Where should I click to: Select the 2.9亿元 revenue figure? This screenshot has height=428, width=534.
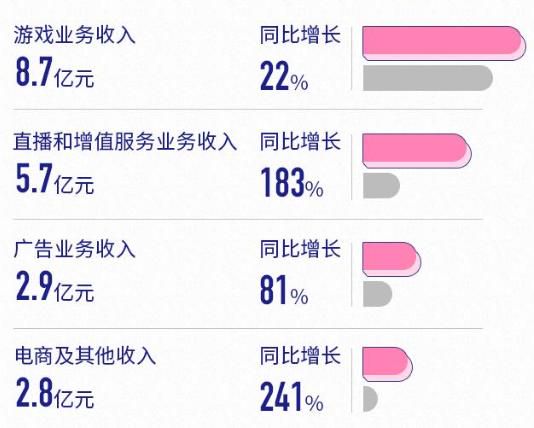pyautogui.click(x=55, y=286)
